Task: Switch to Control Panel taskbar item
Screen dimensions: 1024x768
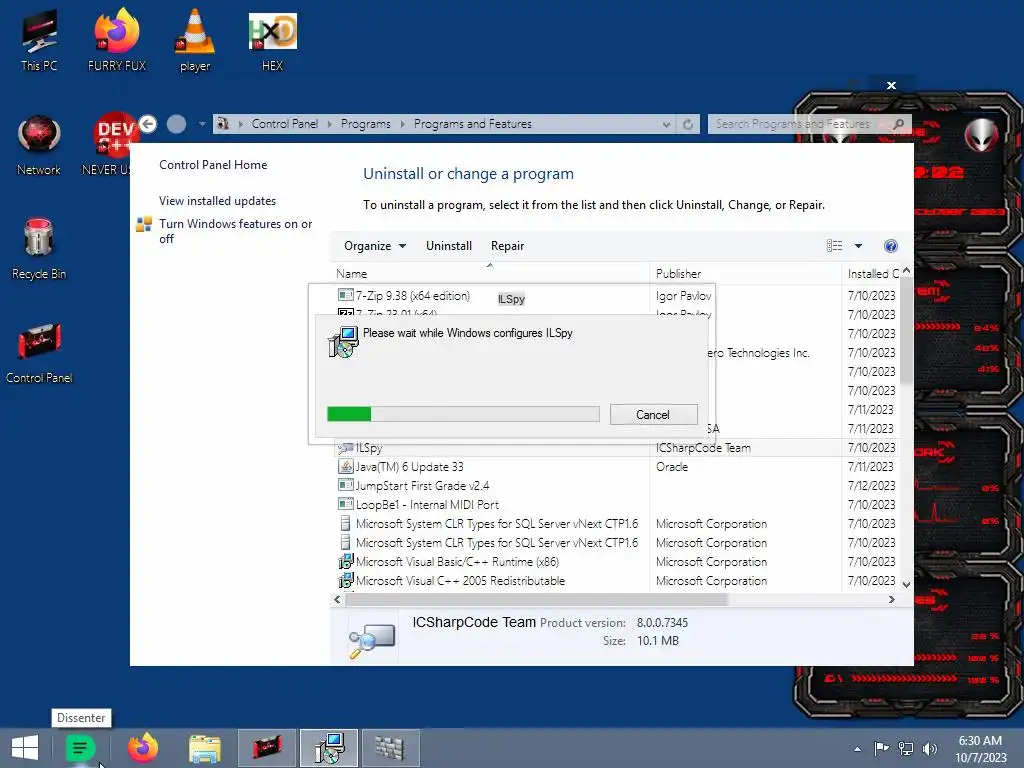Action: [267, 748]
